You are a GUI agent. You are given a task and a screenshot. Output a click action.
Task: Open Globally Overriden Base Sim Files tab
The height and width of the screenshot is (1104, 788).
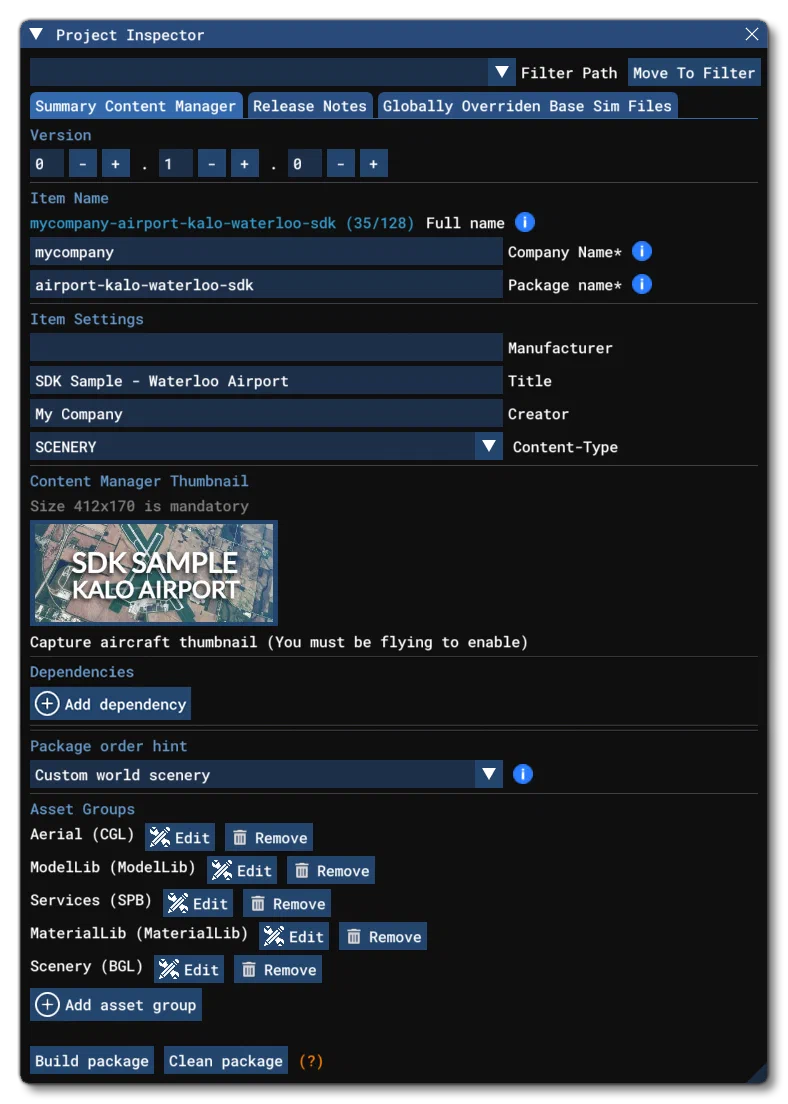click(x=527, y=106)
